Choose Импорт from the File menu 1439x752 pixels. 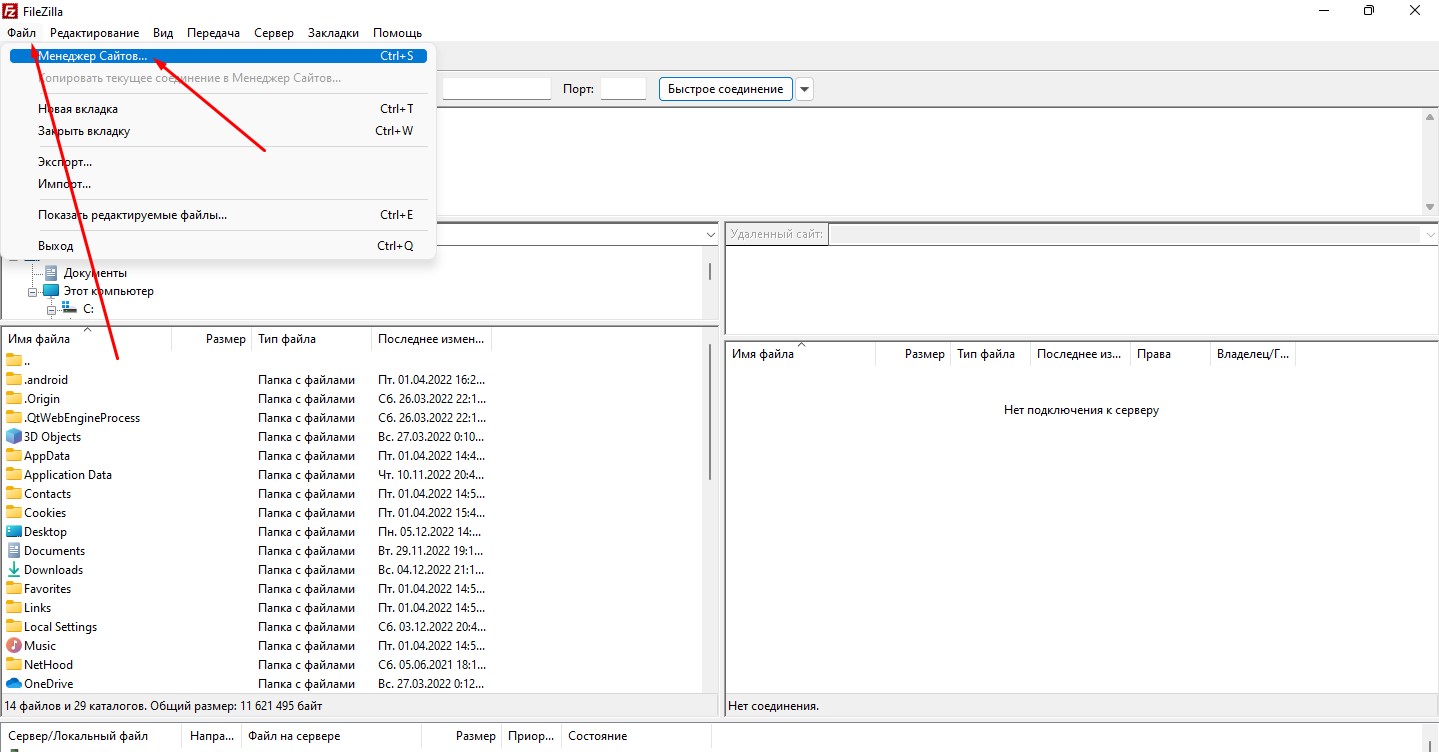[218, 184]
